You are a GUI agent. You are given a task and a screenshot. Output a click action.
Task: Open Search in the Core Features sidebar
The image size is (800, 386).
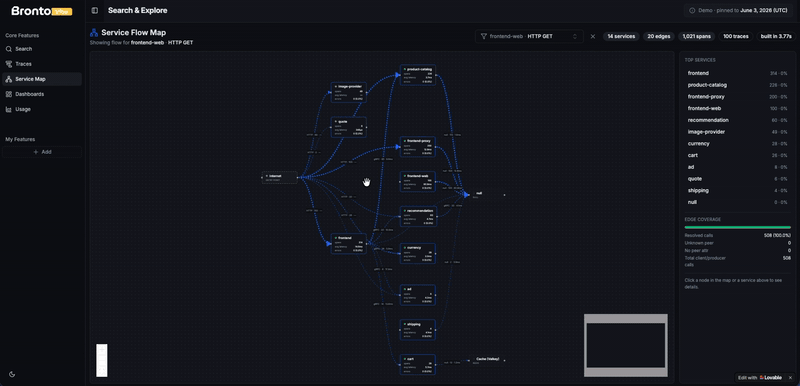click(x=42, y=49)
